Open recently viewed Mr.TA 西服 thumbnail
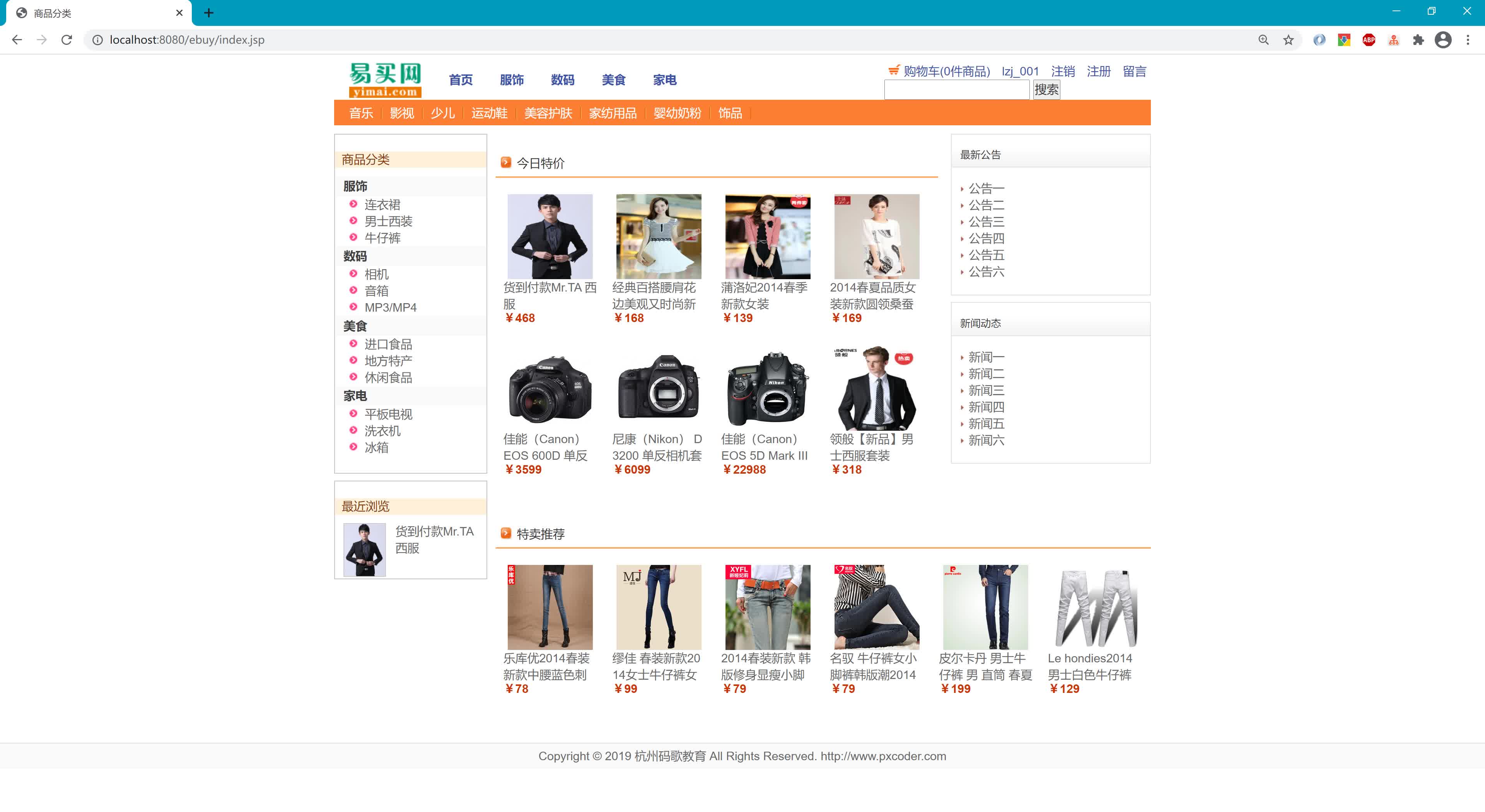 point(364,550)
